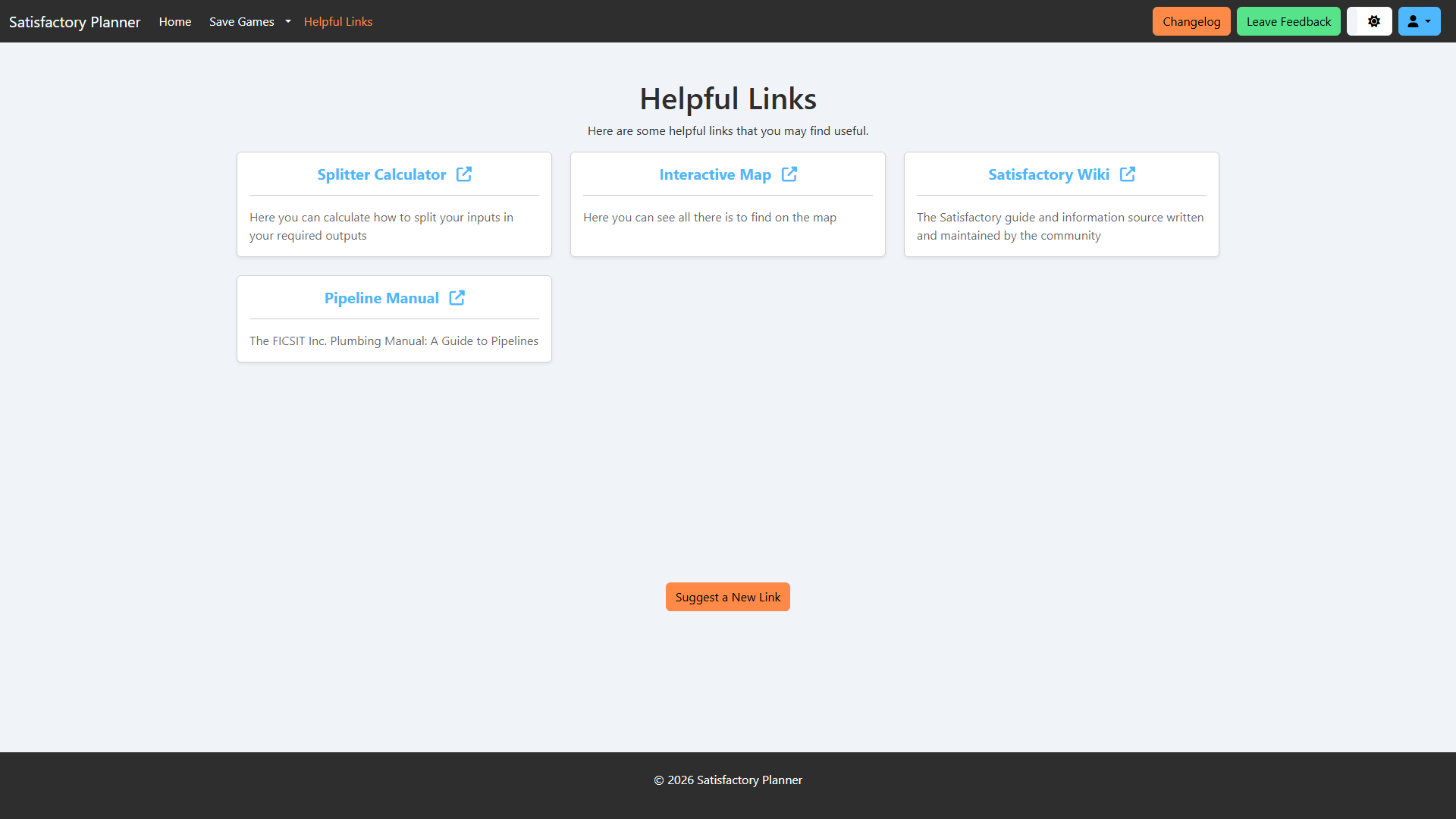The height and width of the screenshot is (819, 1456).
Task: Click Suggest a New Link
Action: pyautogui.click(x=727, y=597)
